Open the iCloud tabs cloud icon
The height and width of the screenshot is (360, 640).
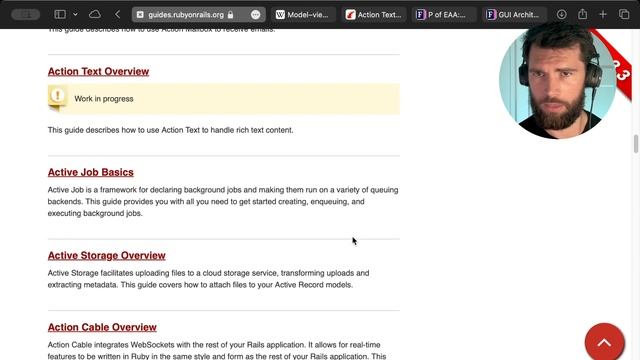95,14
